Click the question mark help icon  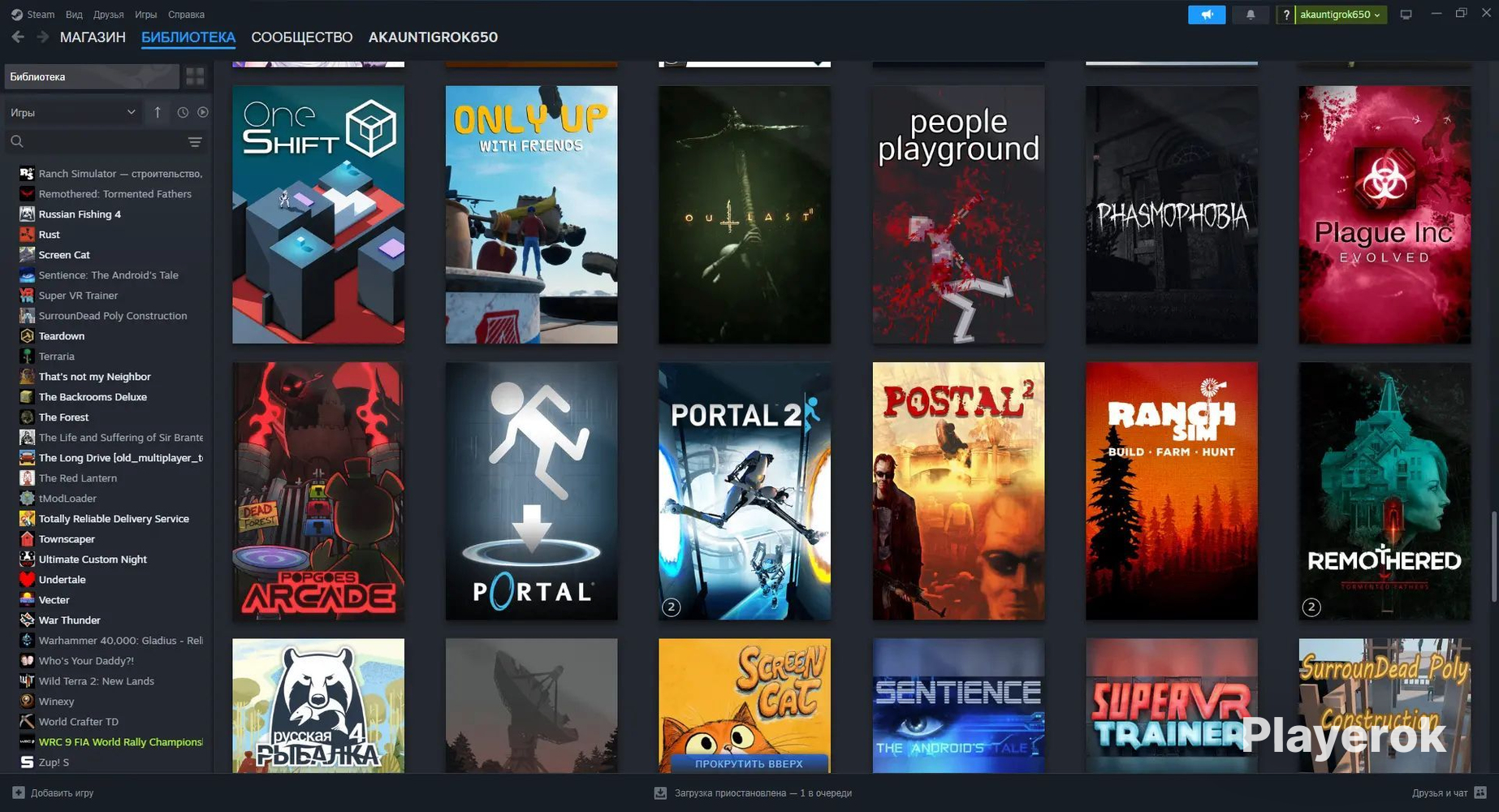tap(1286, 15)
